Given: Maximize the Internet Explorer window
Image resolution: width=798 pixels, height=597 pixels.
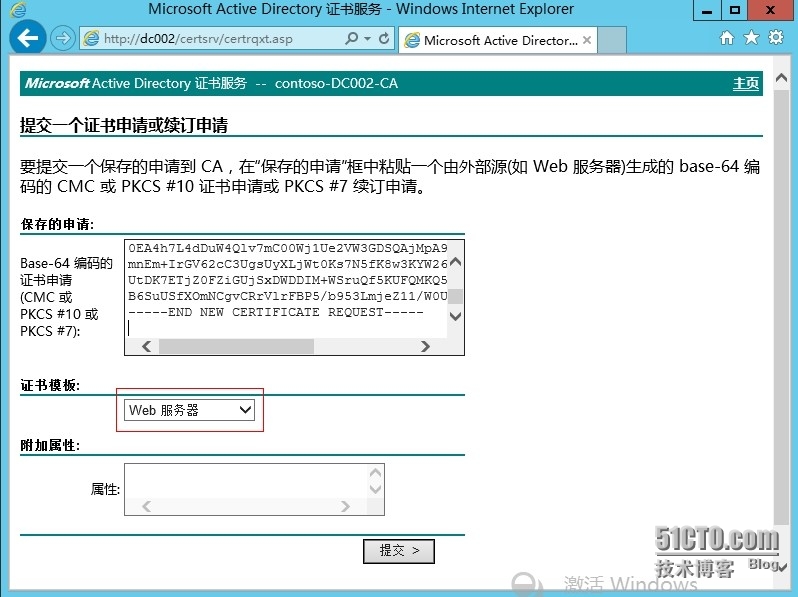Looking at the screenshot, I should (x=734, y=10).
